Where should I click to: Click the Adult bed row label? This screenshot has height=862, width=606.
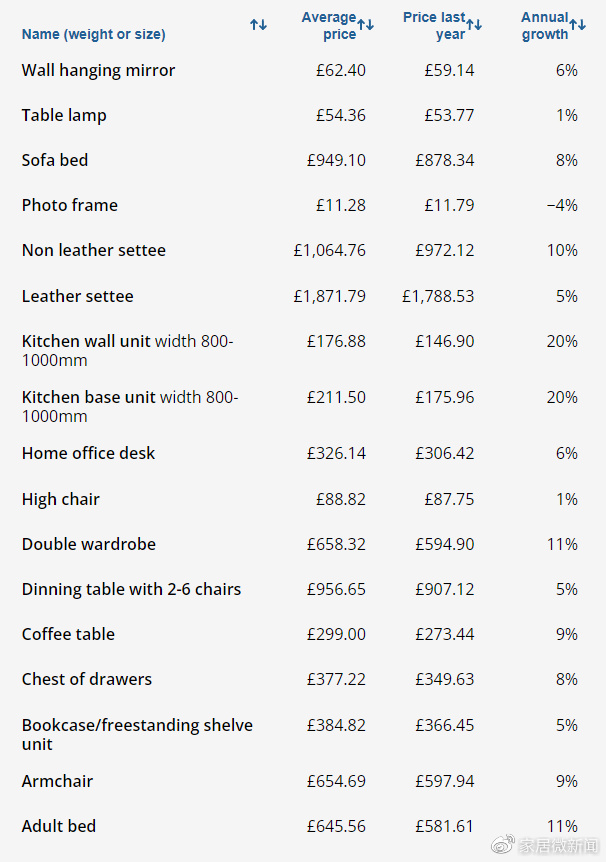click(x=59, y=826)
